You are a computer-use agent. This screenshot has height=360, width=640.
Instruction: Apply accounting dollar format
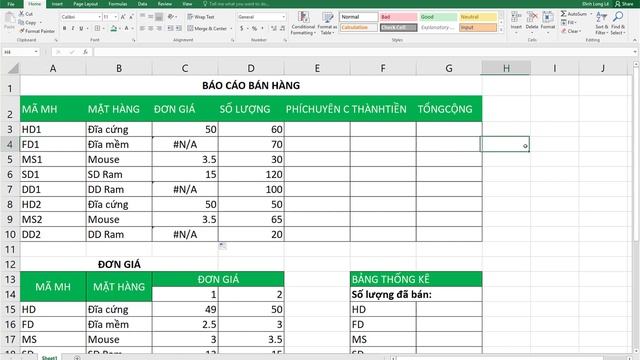click(x=242, y=29)
